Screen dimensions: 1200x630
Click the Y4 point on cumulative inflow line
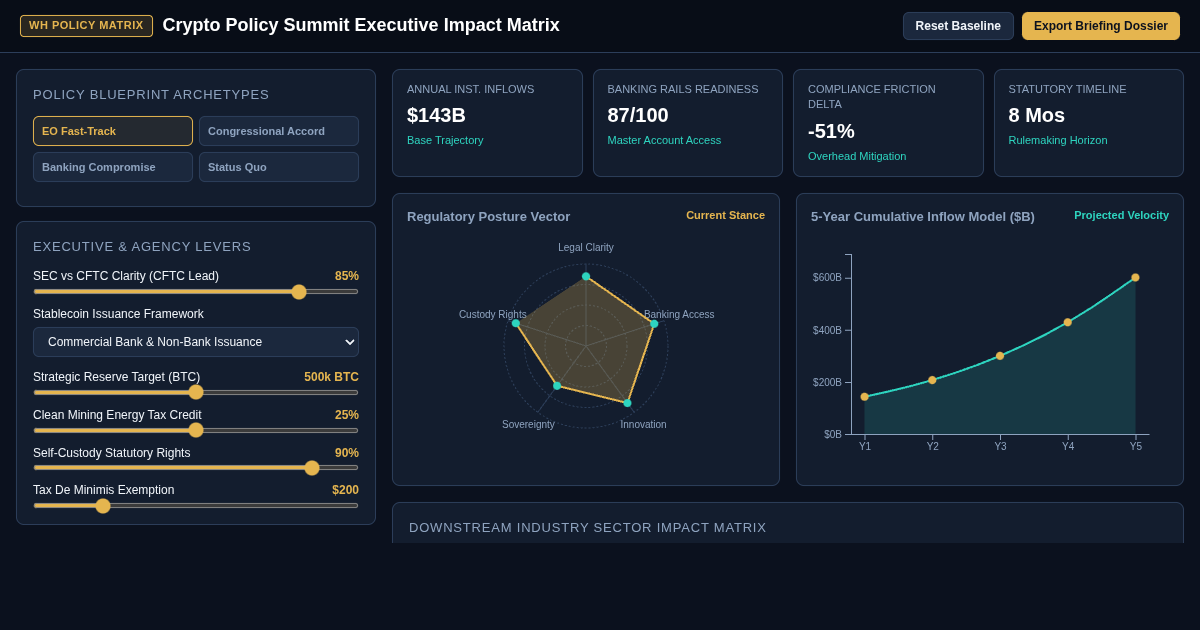1068,322
